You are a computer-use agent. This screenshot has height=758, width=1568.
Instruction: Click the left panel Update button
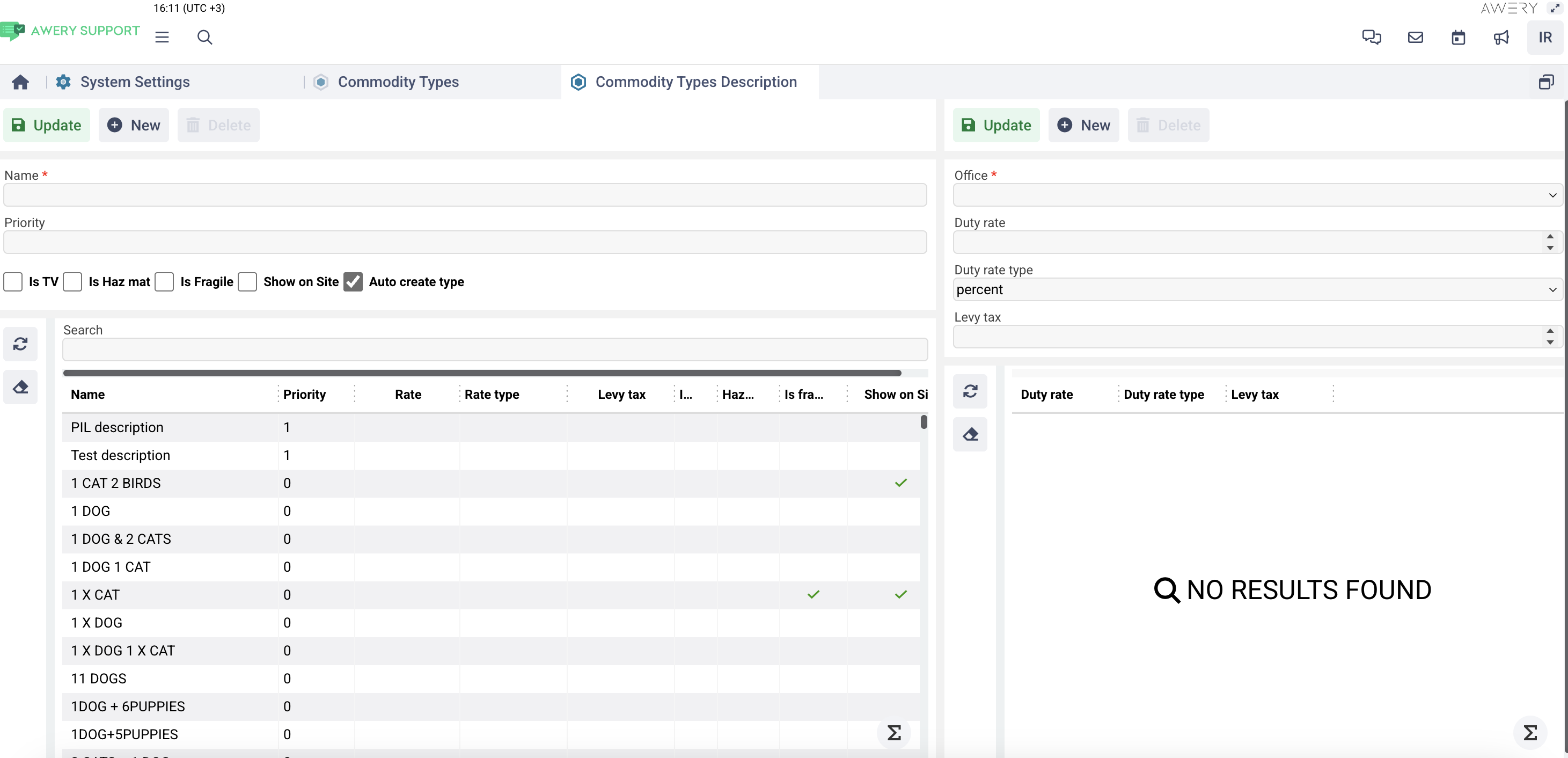47,126
